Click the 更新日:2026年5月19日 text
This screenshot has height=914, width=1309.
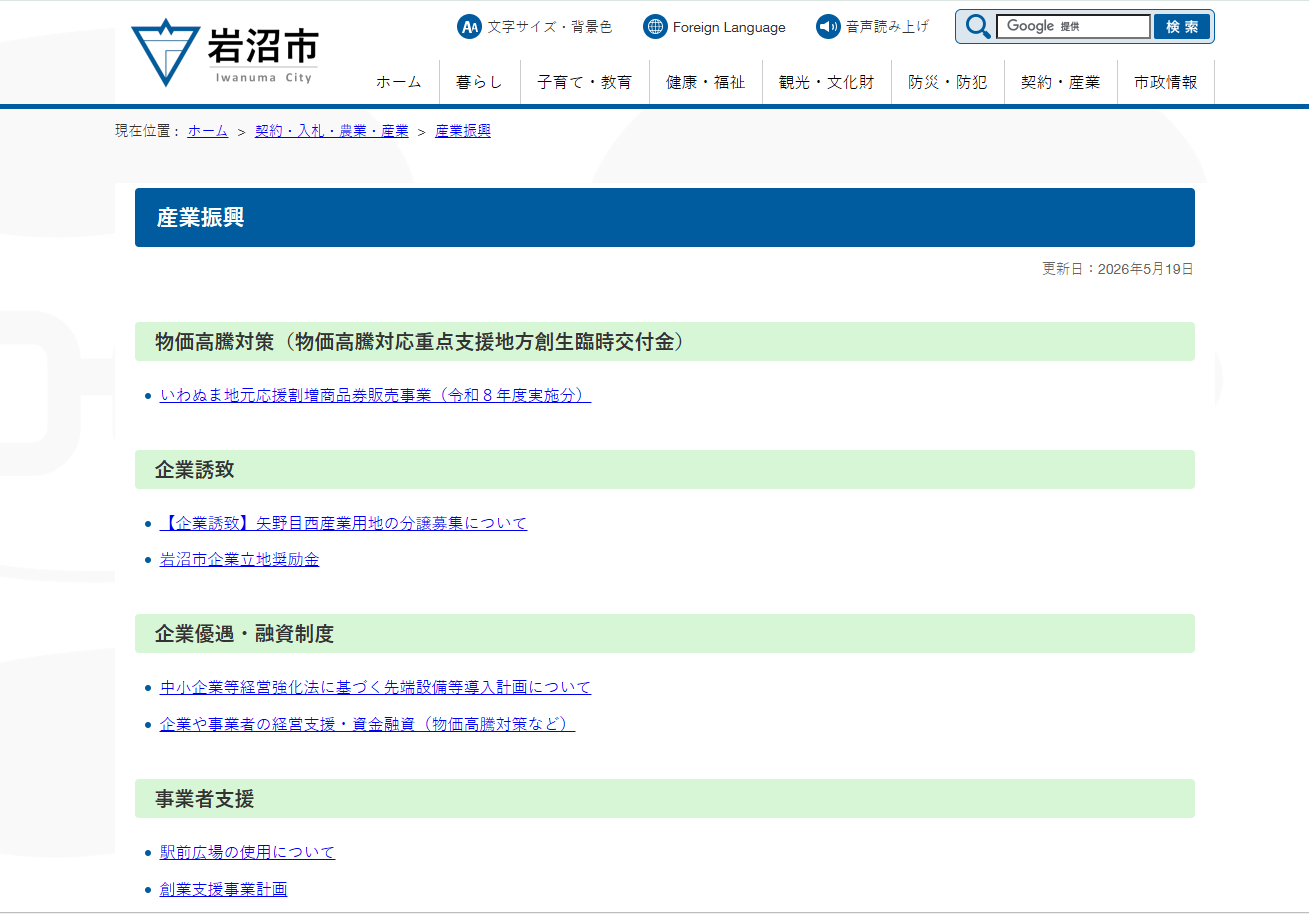point(1118,269)
